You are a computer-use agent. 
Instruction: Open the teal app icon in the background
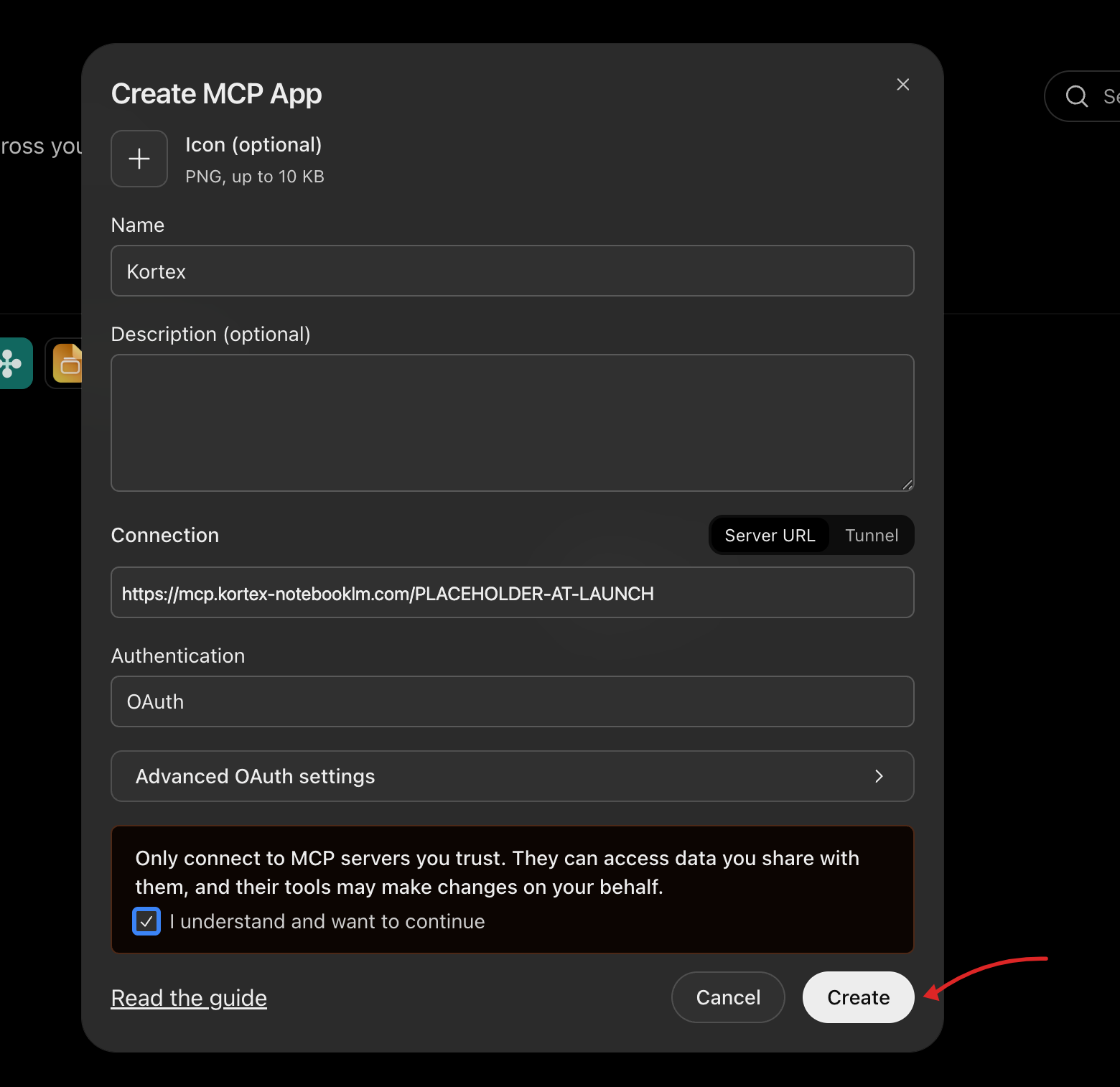[14, 363]
